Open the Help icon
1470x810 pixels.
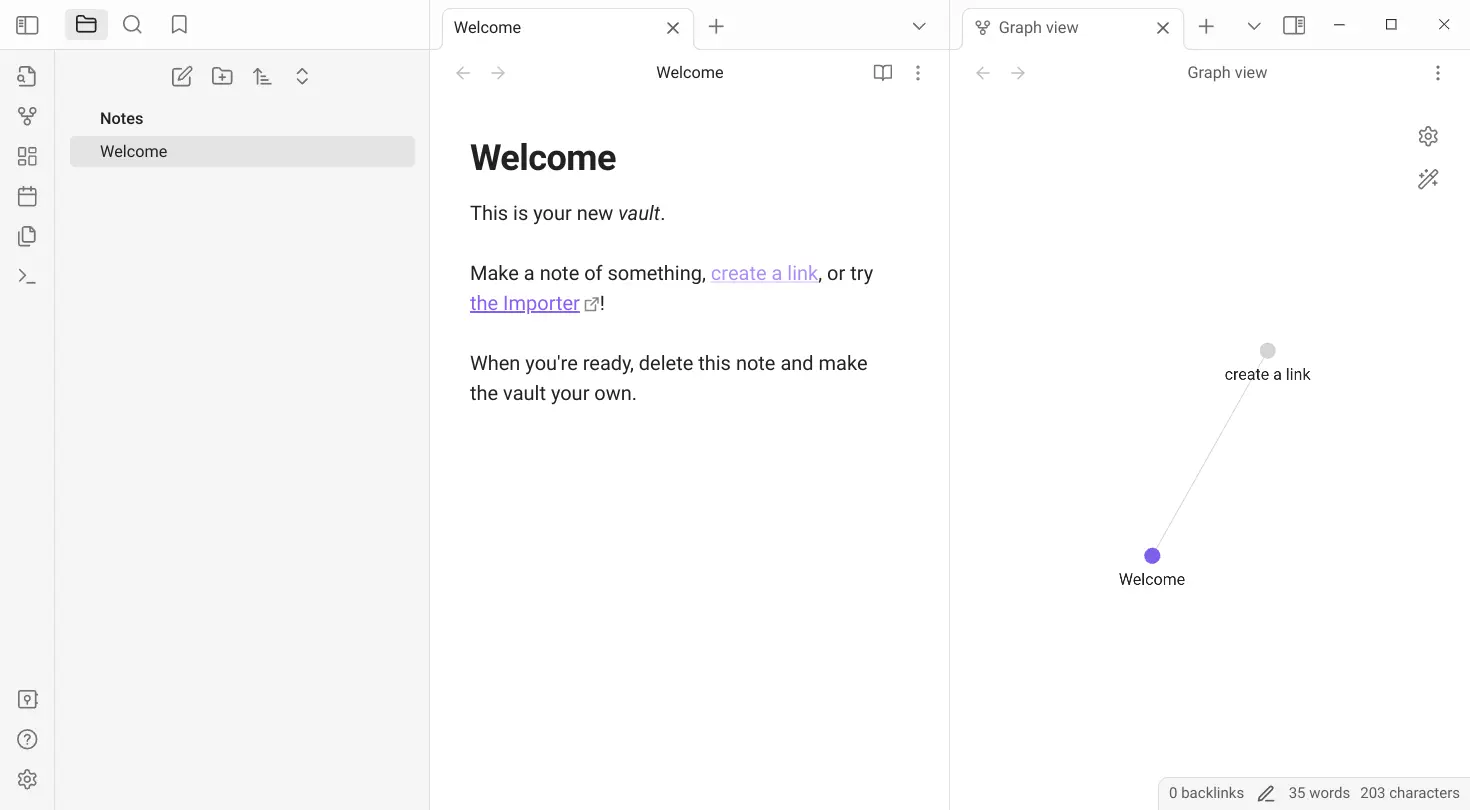pyautogui.click(x=27, y=739)
